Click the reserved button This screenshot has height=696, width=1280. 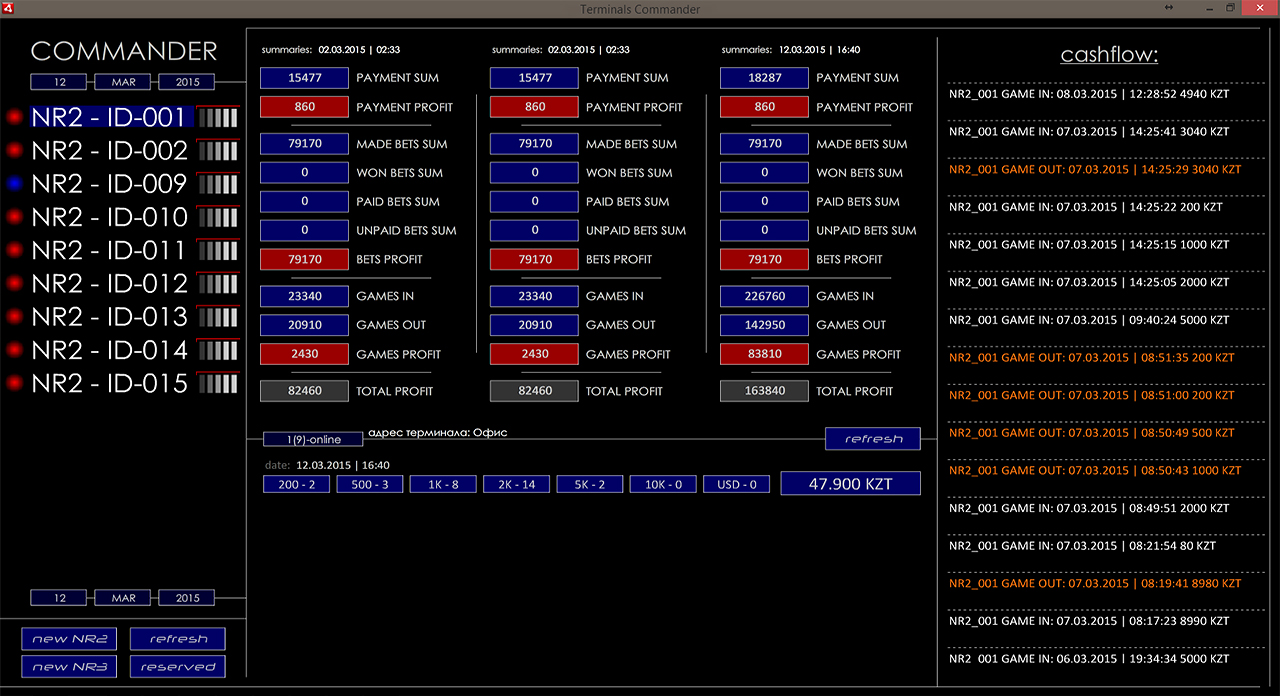(x=178, y=666)
